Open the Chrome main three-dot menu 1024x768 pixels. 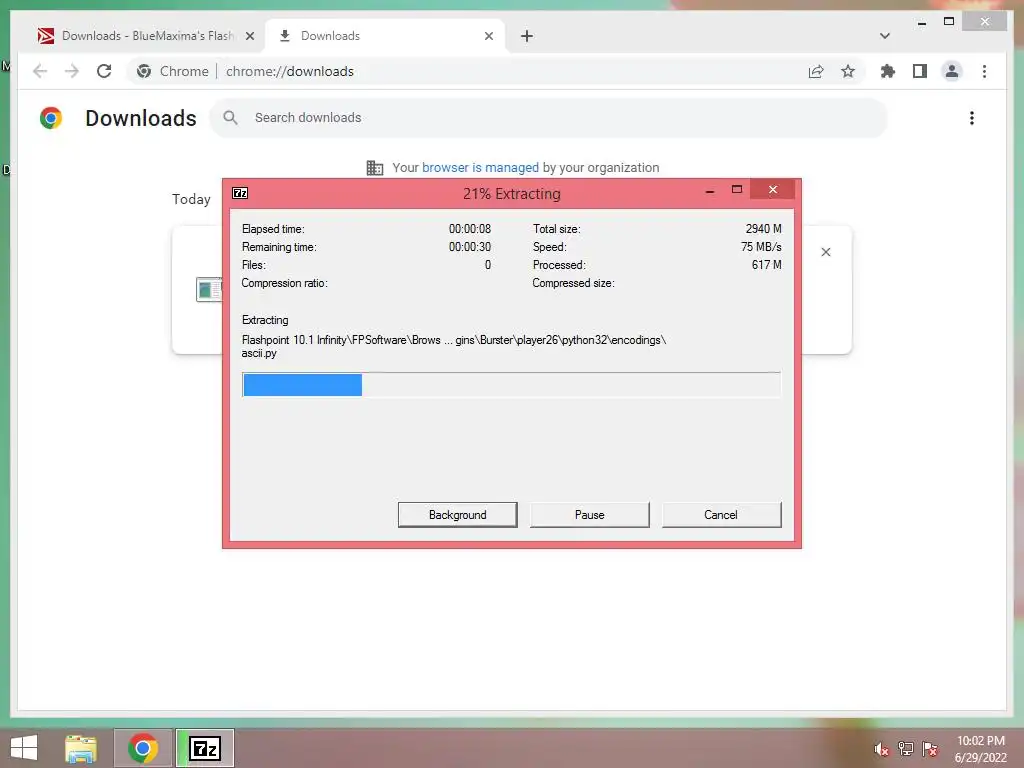click(x=984, y=71)
